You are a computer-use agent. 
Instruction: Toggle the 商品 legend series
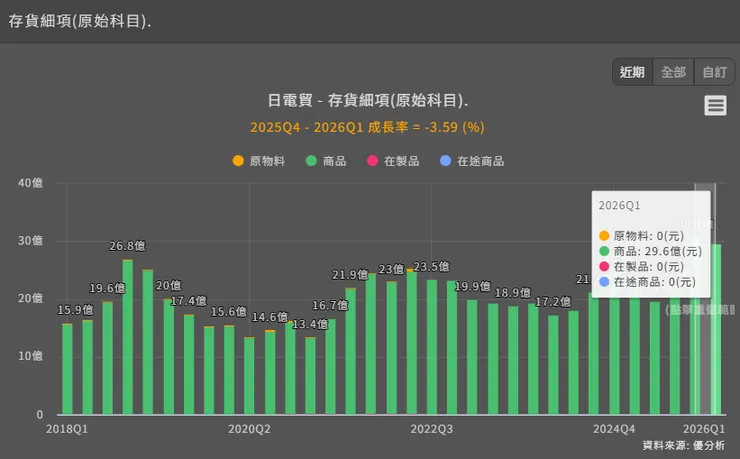click(326, 161)
